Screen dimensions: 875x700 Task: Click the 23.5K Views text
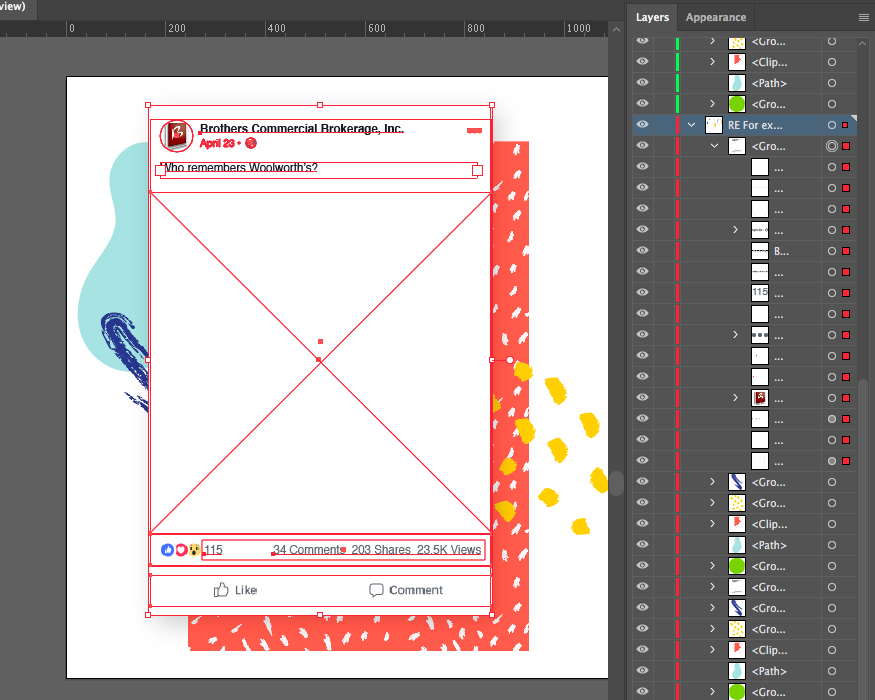(x=449, y=550)
